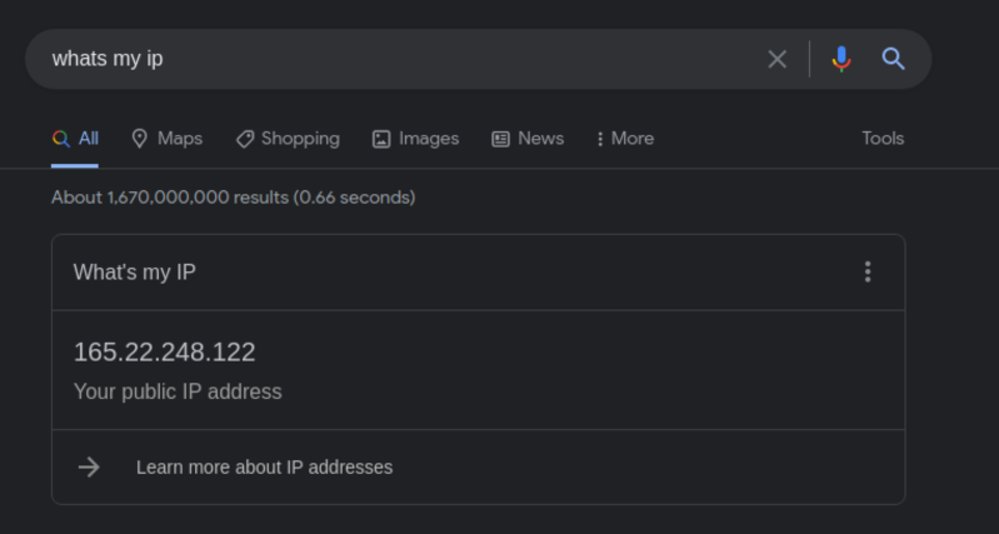Open Learn more about IP addresses link
The image size is (999, 534).
tap(264, 467)
